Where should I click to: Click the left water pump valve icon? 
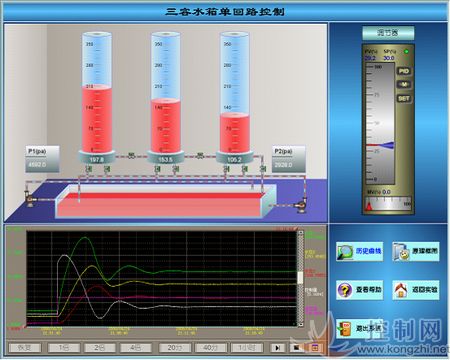coord(29,199)
